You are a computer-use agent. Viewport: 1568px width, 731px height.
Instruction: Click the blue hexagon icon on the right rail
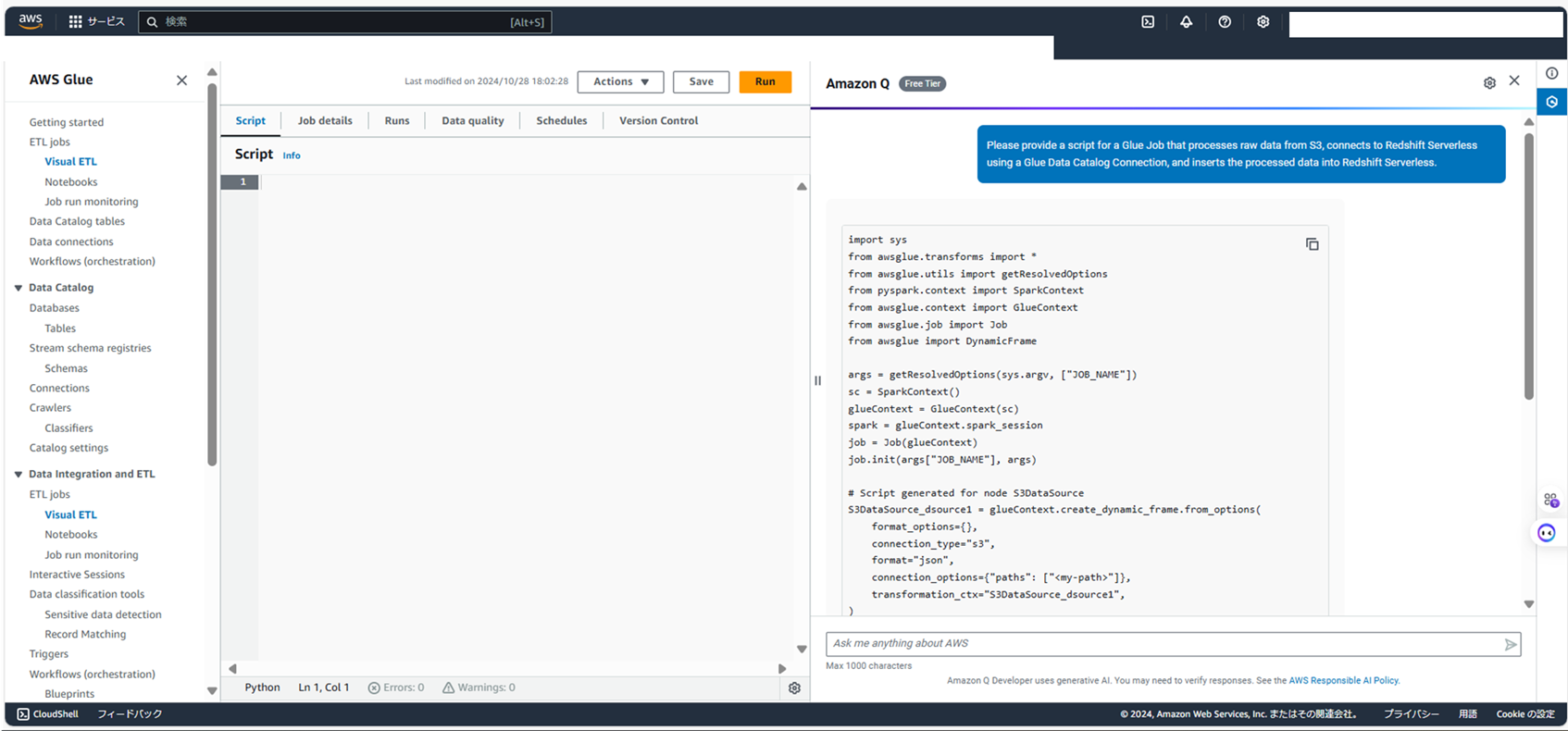point(1552,102)
